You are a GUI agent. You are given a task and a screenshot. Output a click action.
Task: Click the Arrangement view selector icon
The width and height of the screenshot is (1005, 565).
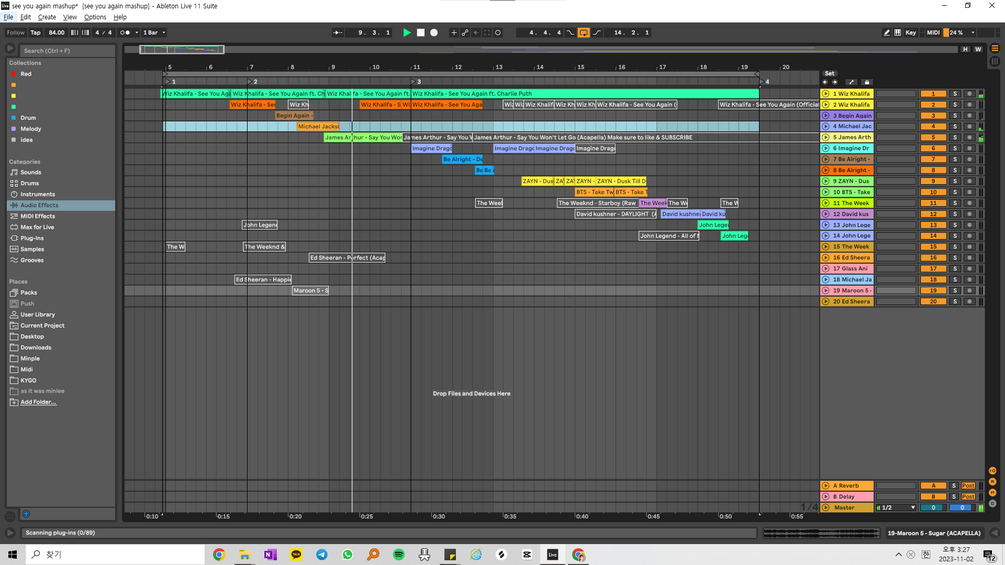tap(995, 49)
